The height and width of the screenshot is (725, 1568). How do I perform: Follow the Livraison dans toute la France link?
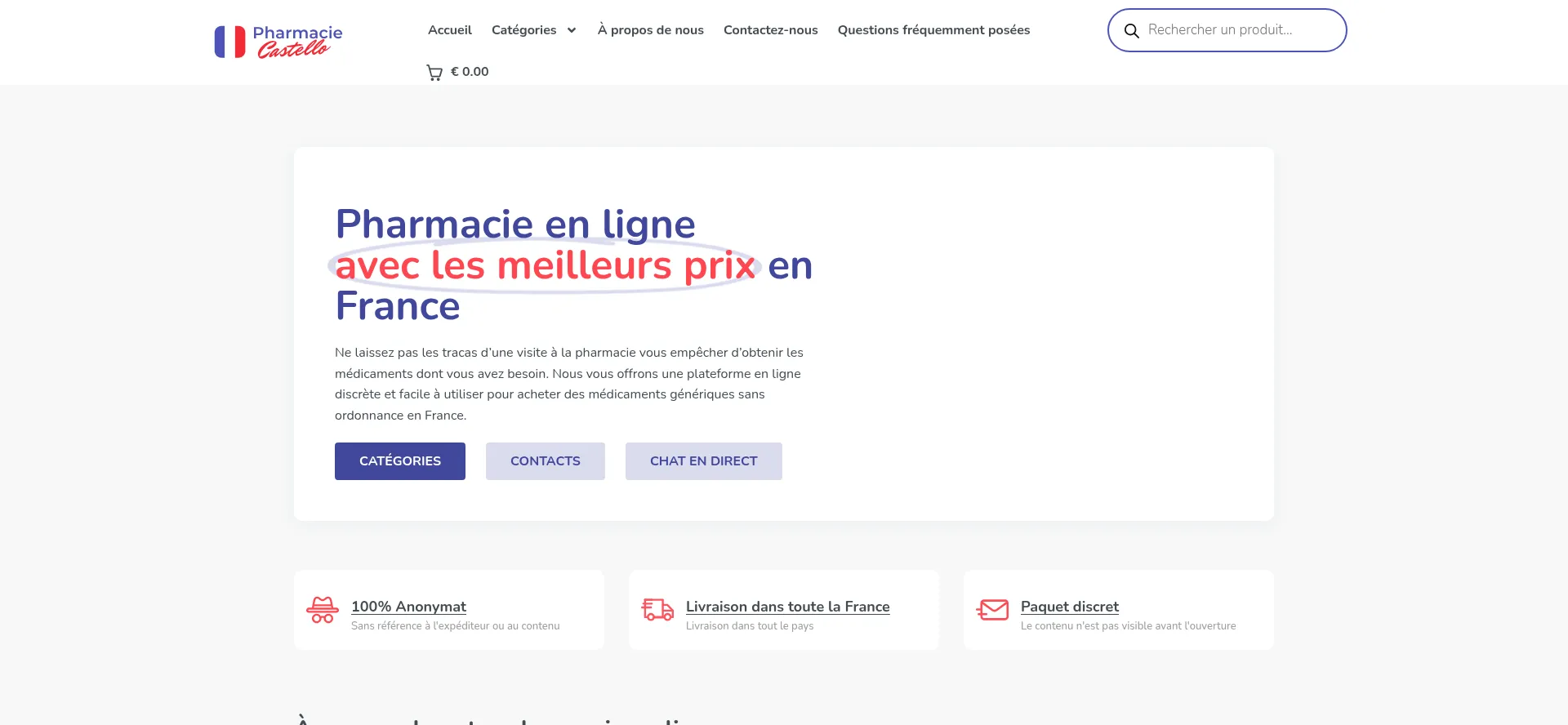coord(787,607)
